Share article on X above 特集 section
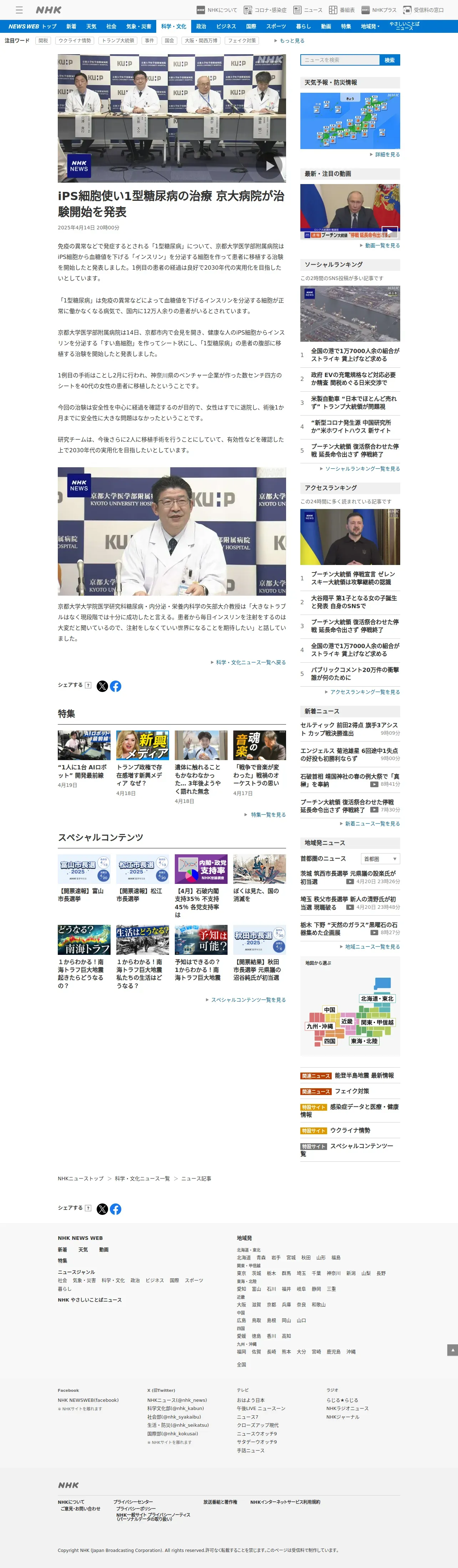This screenshot has height=1568, width=458. click(x=102, y=686)
